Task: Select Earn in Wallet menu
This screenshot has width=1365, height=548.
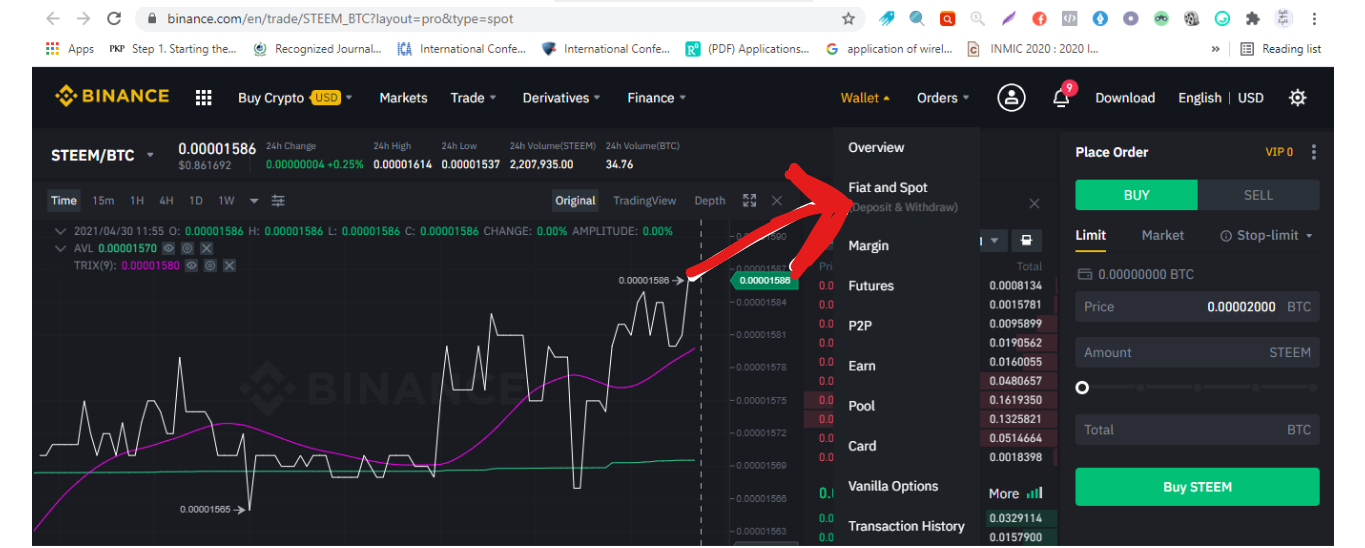Action: (x=862, y=365)
